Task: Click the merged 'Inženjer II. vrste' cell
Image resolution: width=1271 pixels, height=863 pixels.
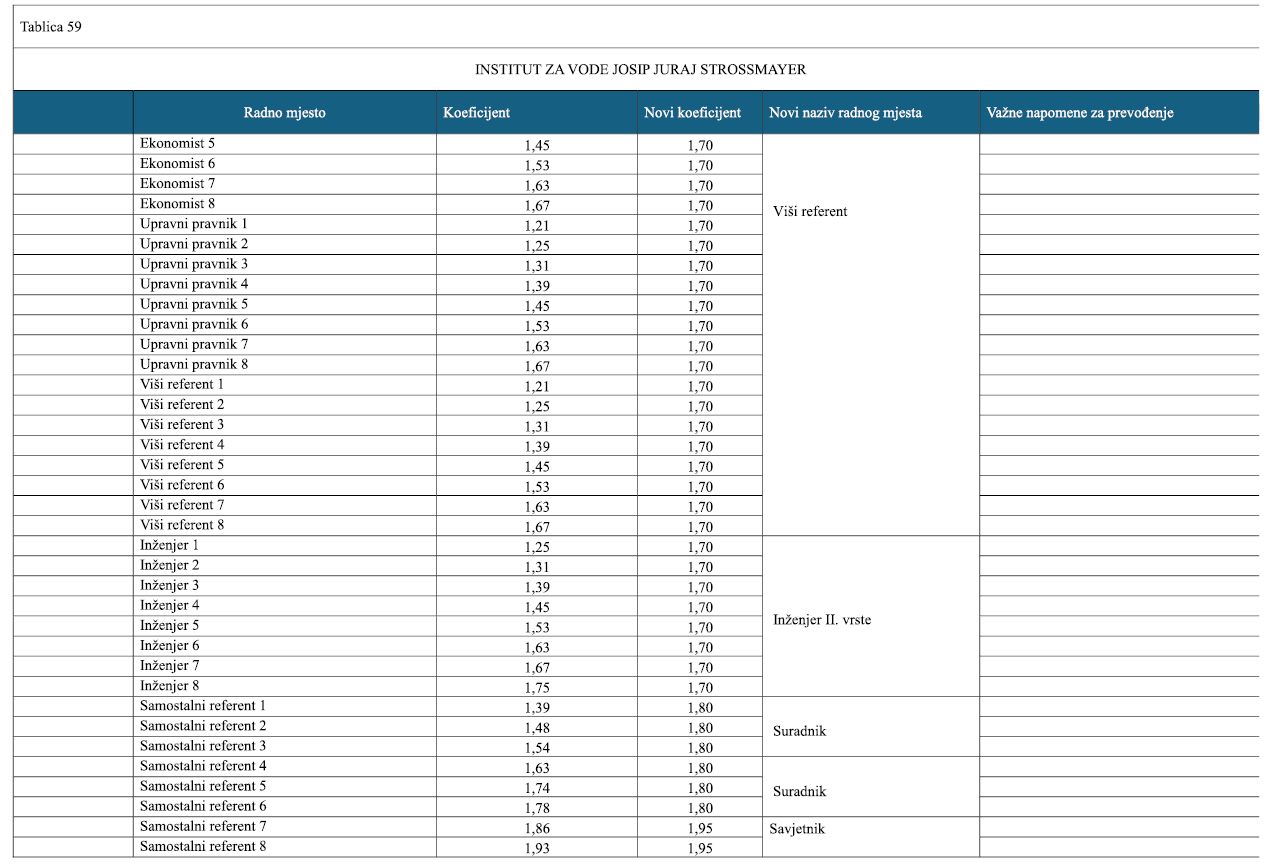Action: click(x=822, y=620)
